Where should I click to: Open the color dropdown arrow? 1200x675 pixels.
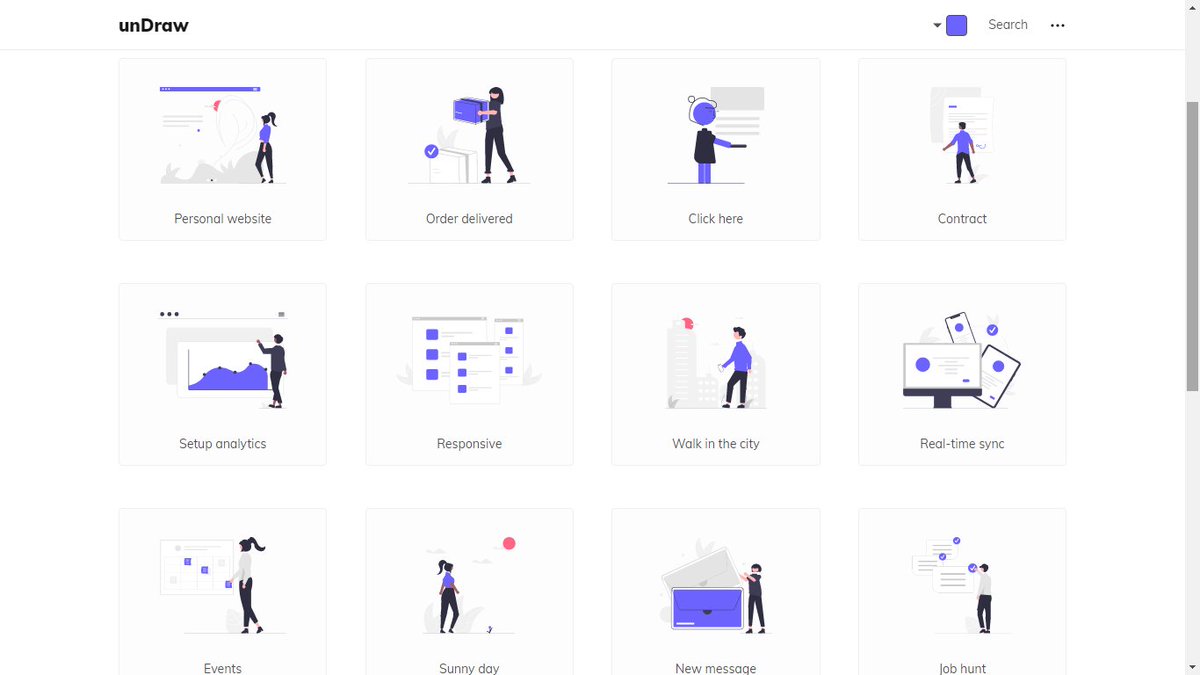(937, 26)
